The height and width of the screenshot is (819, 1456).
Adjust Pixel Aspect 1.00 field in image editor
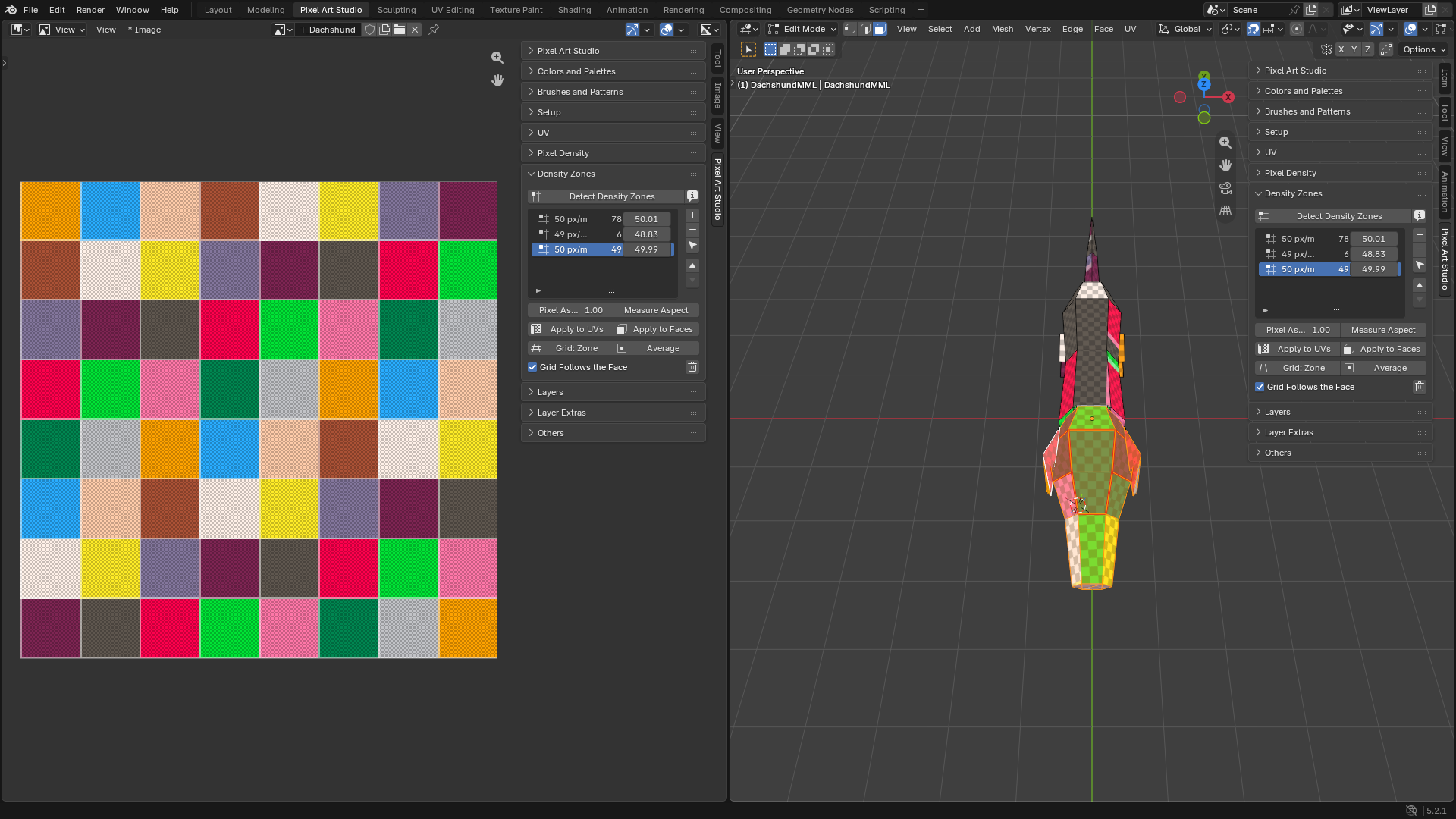click(x=570, y=310)
